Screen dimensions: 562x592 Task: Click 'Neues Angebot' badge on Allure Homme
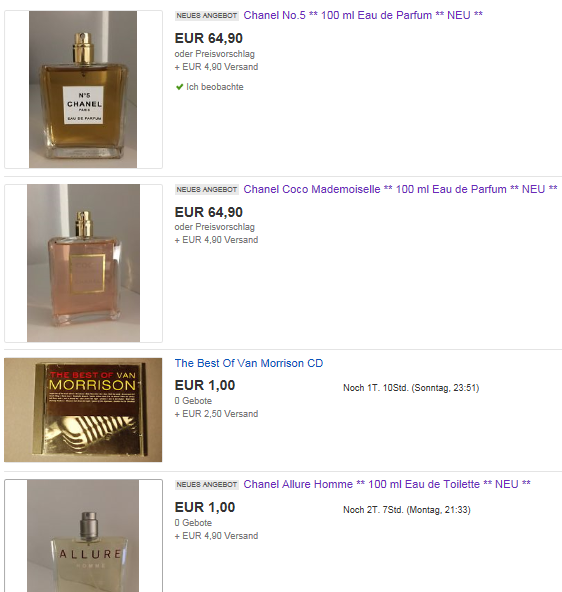click(206, 485)
